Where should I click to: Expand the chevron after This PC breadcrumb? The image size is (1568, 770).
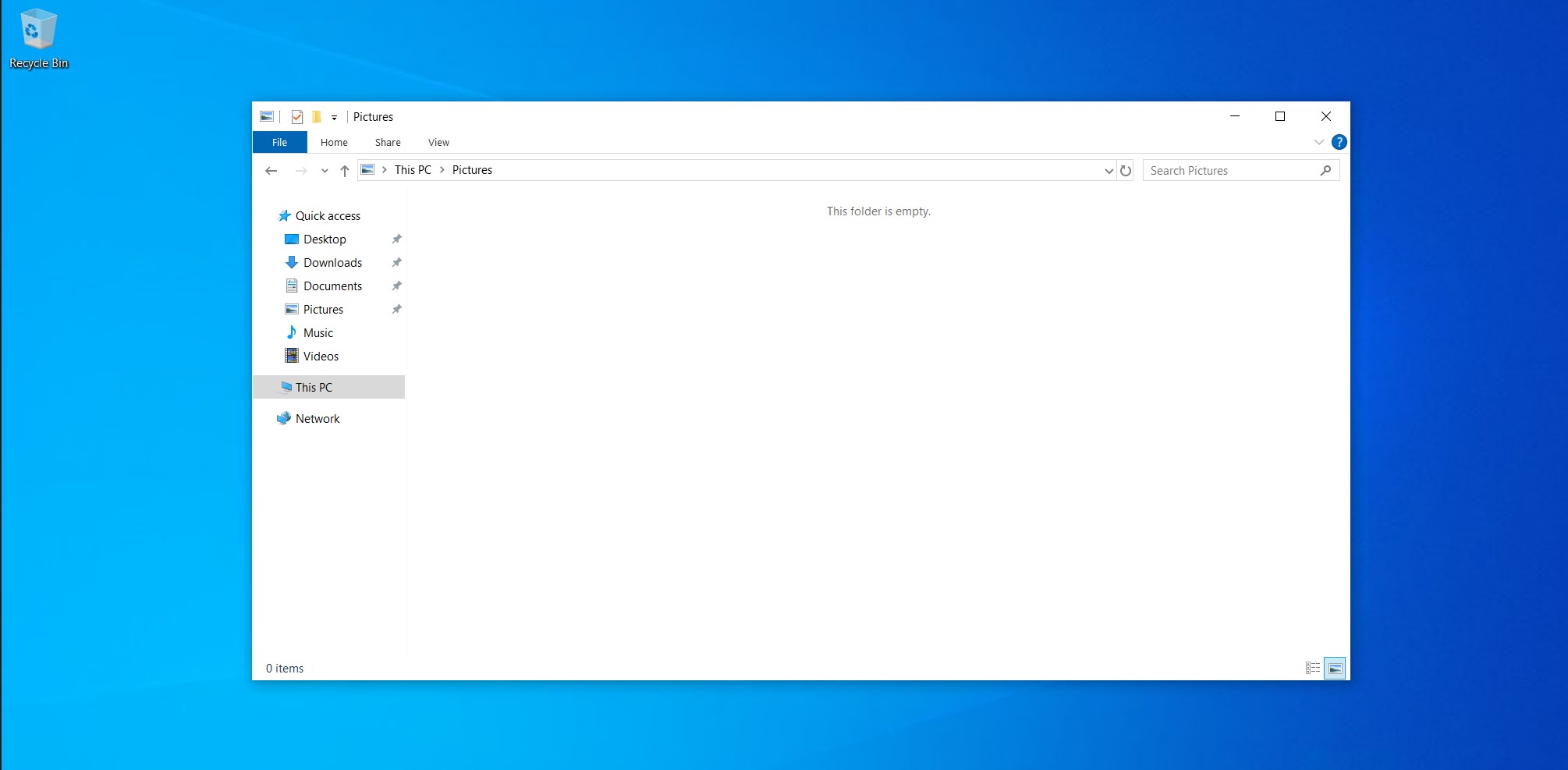tap(442, 170)
